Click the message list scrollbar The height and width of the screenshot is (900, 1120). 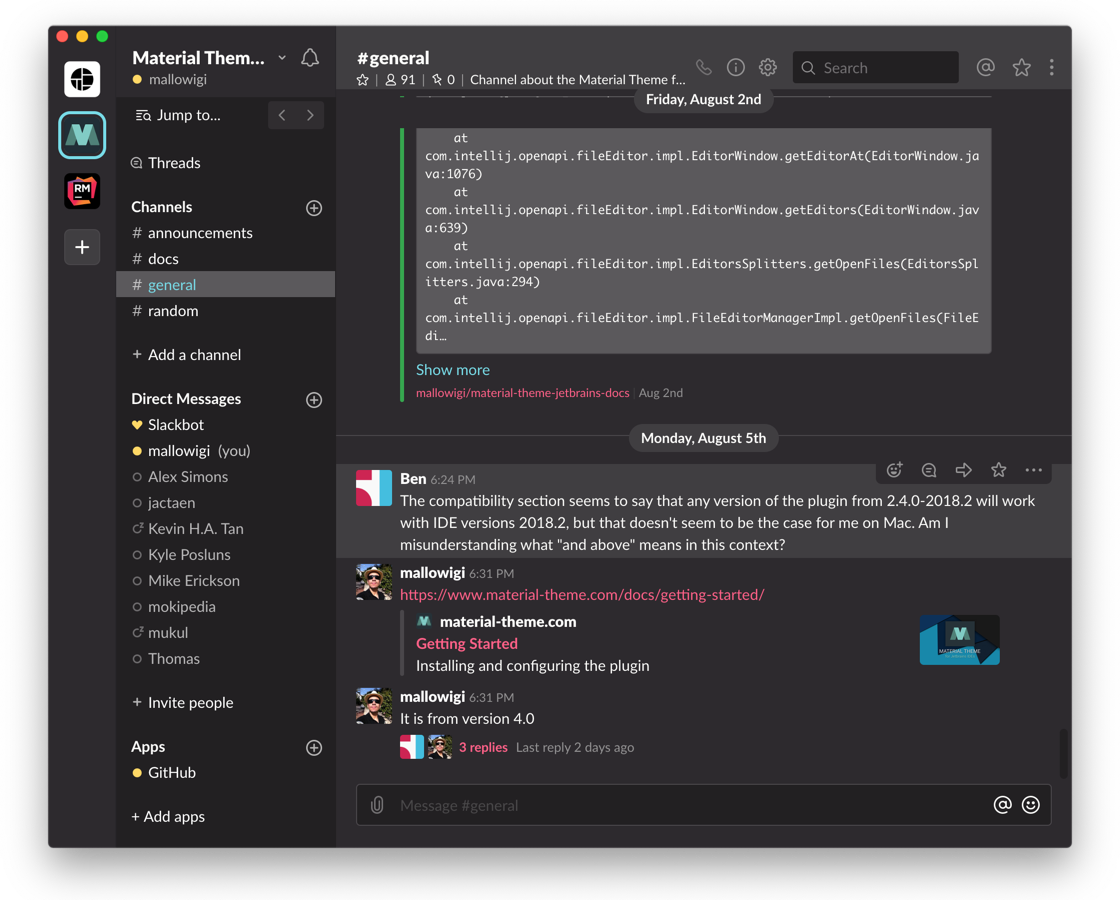tap(1064, 754)
